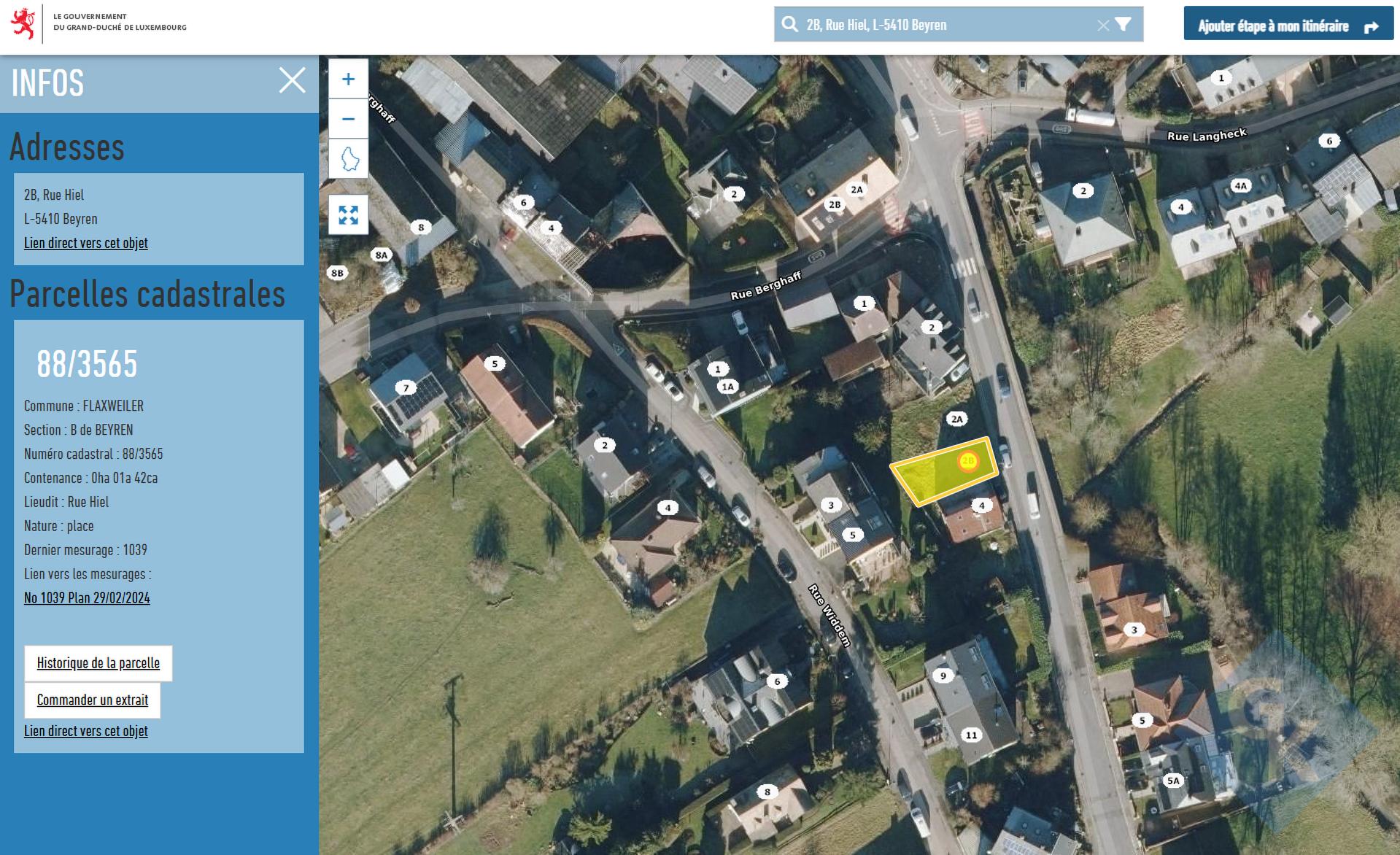Click the Luxembourg government lion logo
1400x855 pixels.
23,23
